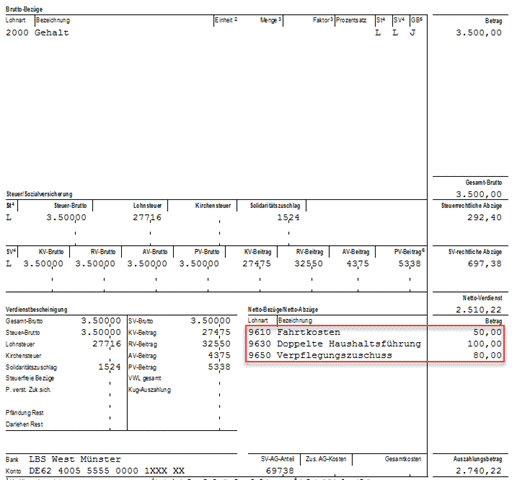Screen dimensions: 512x480
Task: Click the IBAN in the Konto field
Action: pyautogui.click(x=107, y=471)
